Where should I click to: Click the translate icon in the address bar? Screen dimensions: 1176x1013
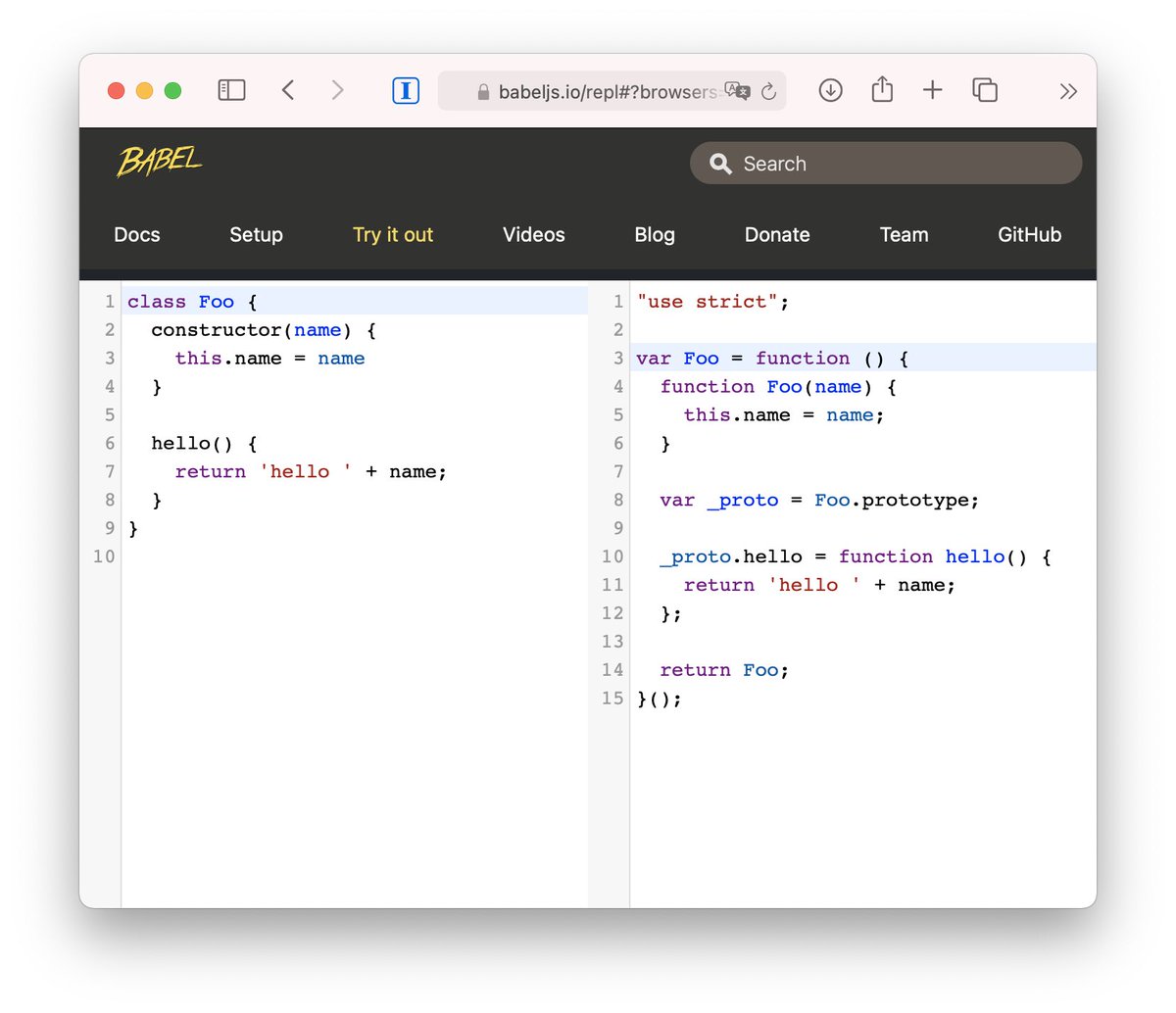coord(738,91)
